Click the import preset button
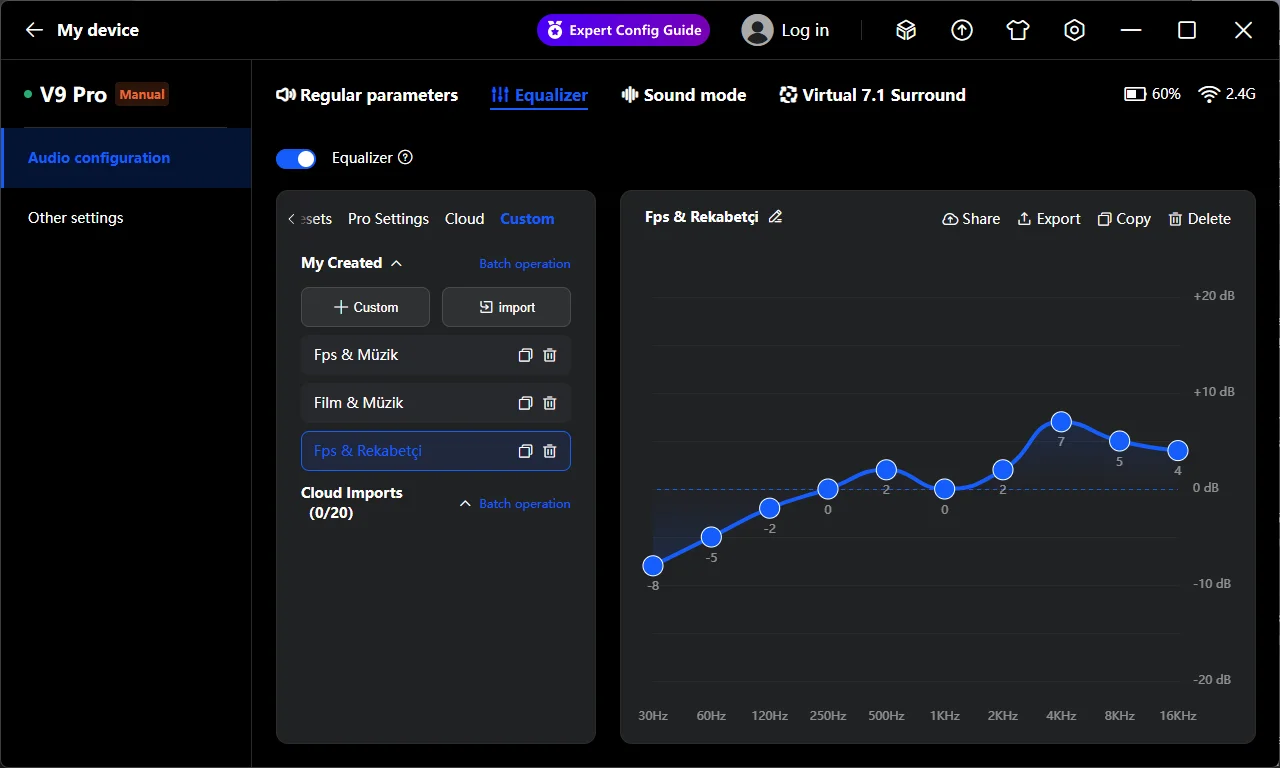 click(506, 307)
